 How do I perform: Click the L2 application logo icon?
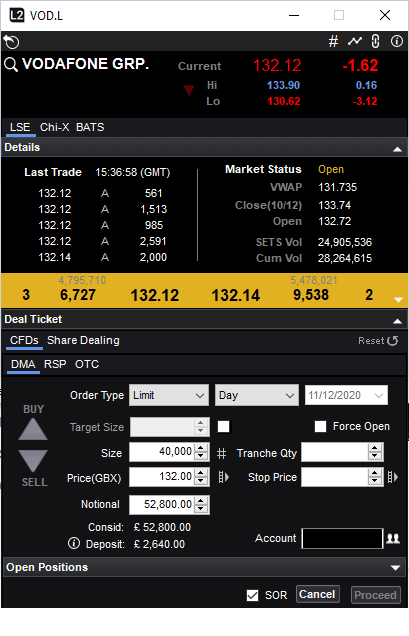(x=17, y=15)
